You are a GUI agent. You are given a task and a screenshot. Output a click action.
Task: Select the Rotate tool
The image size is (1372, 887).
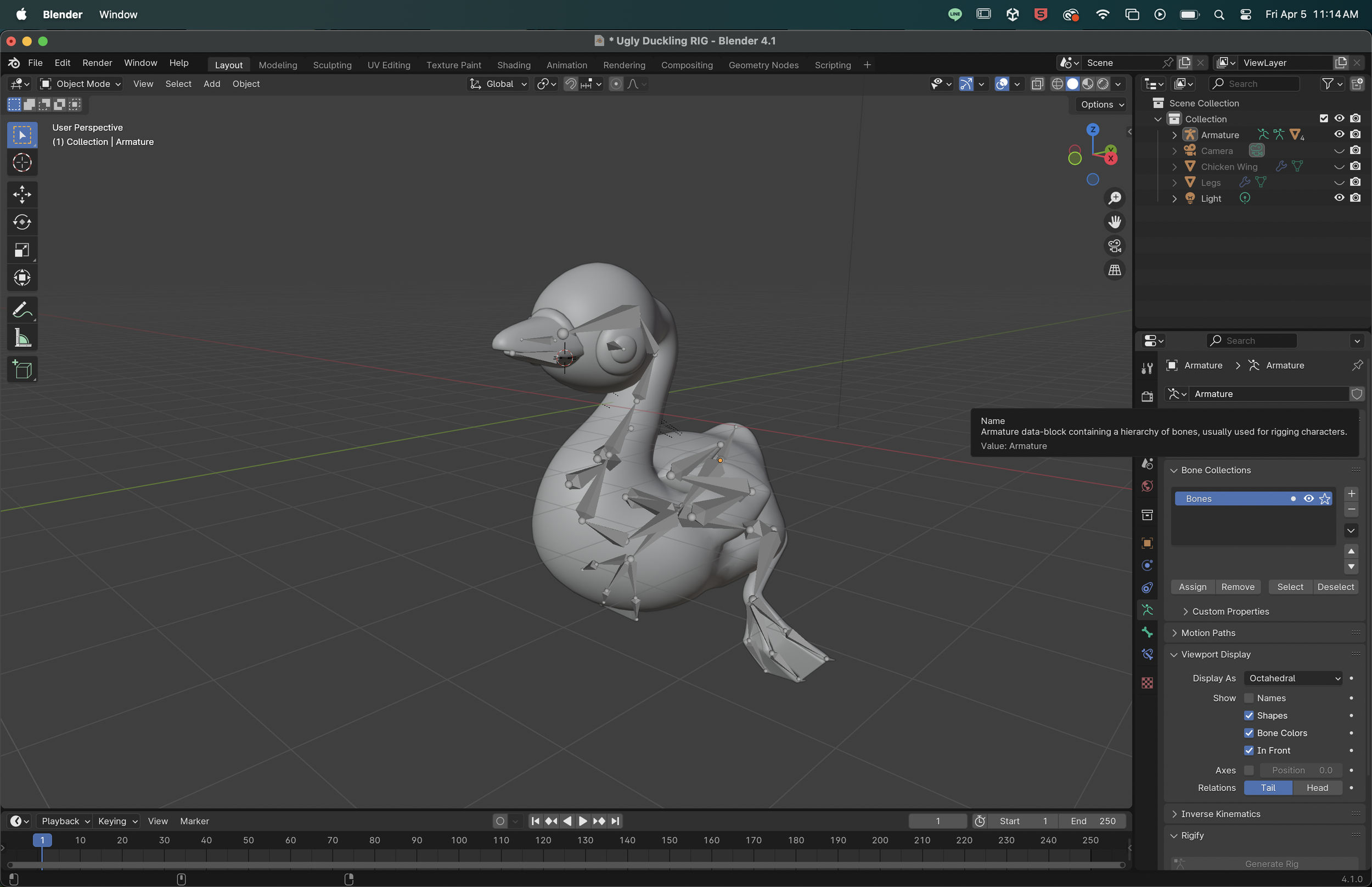tap(22, 222)
